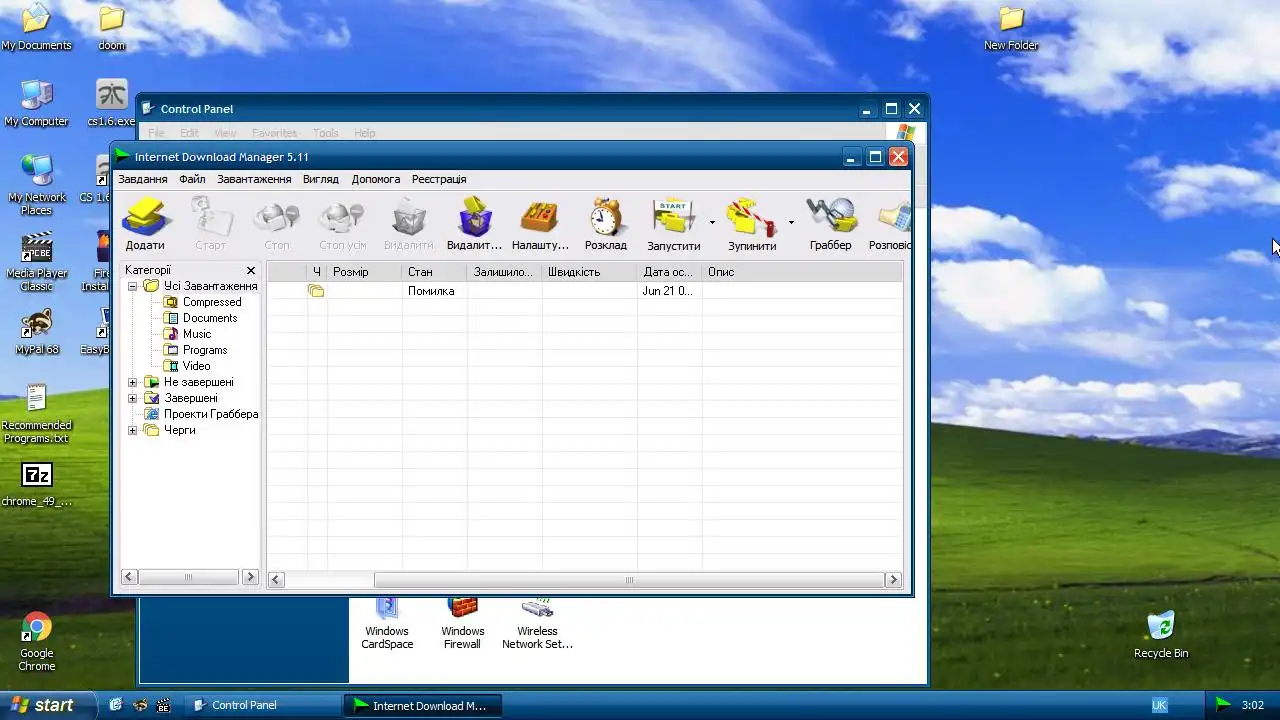Click the UK language indicator in tray
The image size is (1280, 720).
[1159, 705]
